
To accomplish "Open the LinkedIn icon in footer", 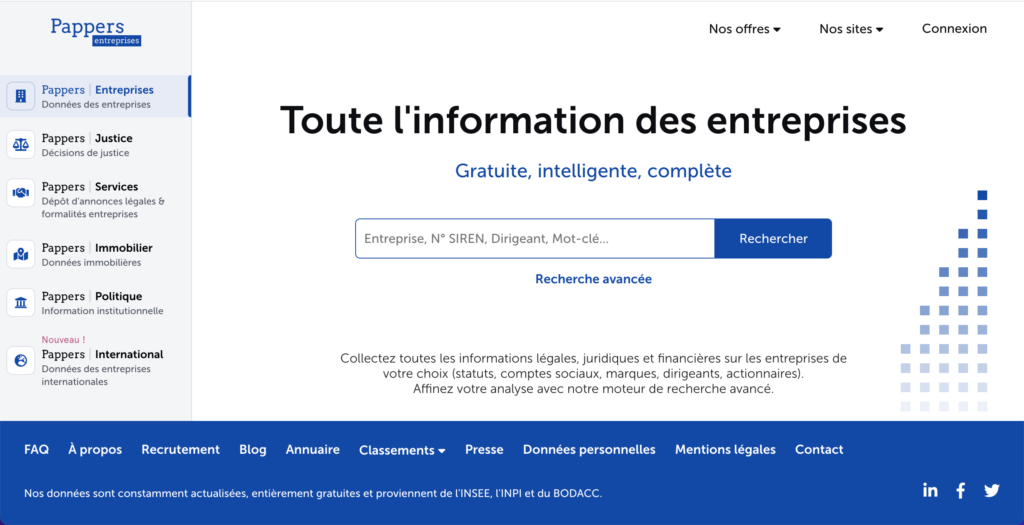I will [x=930, y=490].
